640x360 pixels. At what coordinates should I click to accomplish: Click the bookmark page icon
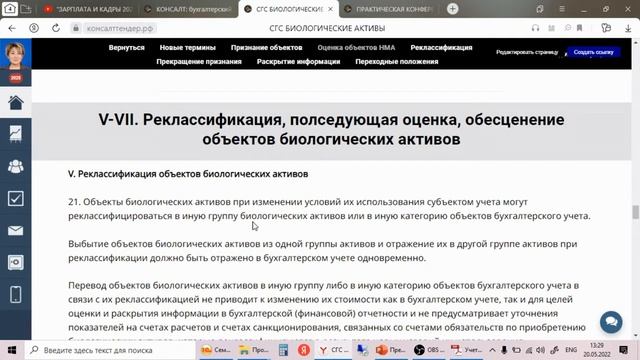(x=579, y=28)
